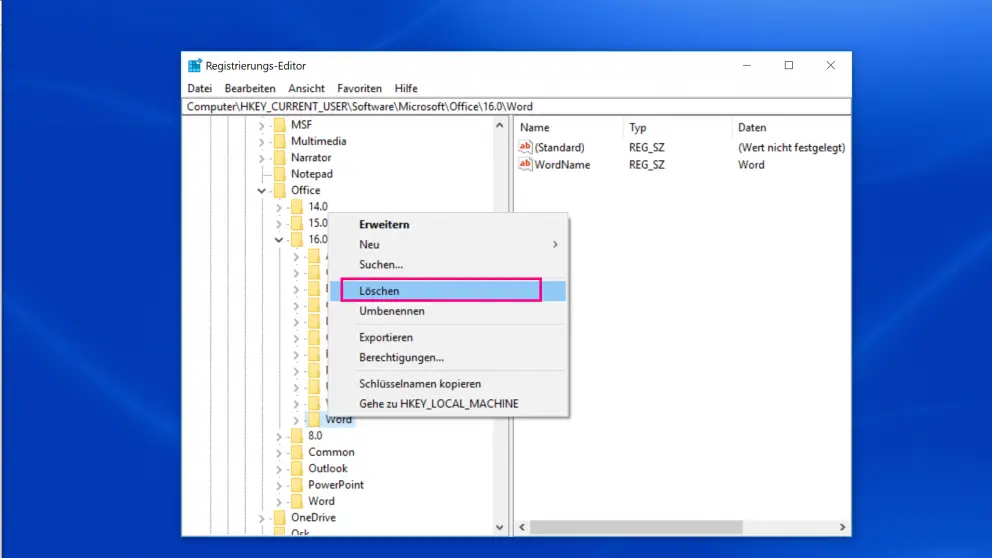Open the Favoriten menu
992x558 pixels.
359,88
